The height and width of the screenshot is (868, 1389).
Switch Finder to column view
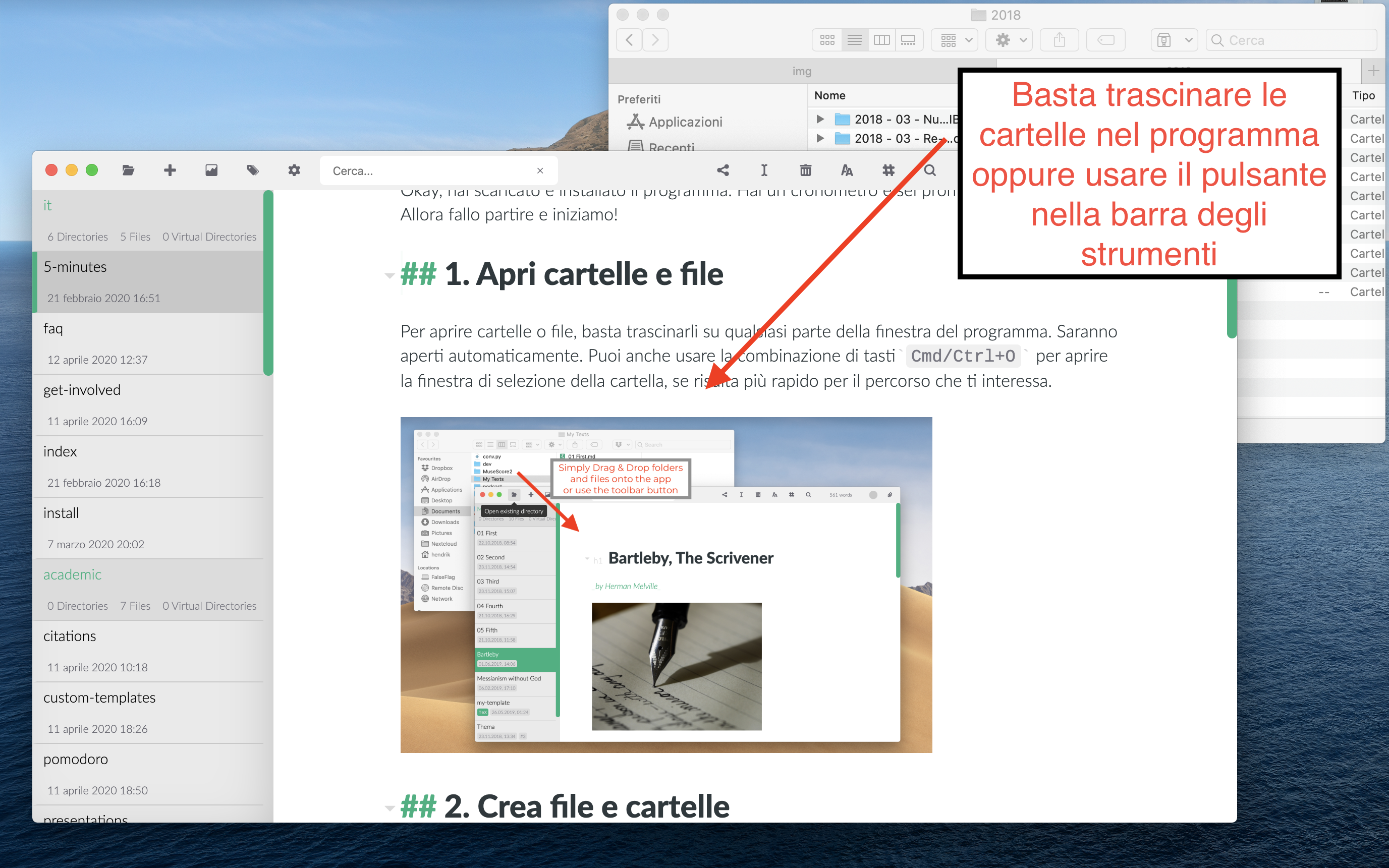881,40
